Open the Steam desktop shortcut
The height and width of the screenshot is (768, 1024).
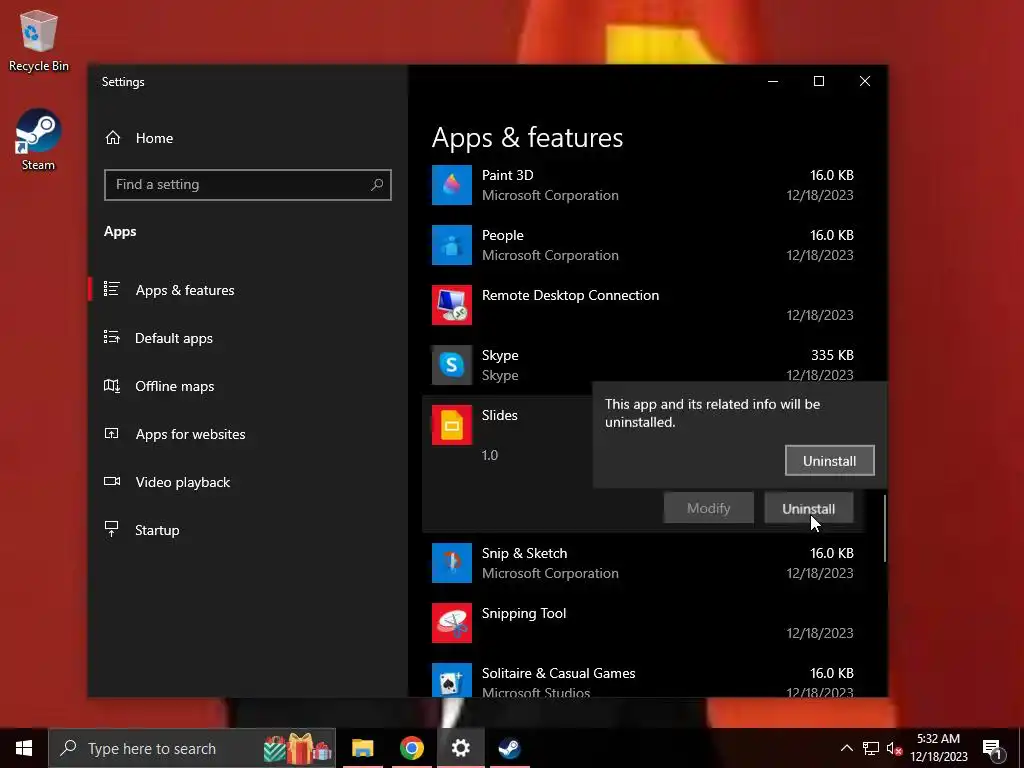[x=39, y=140]
